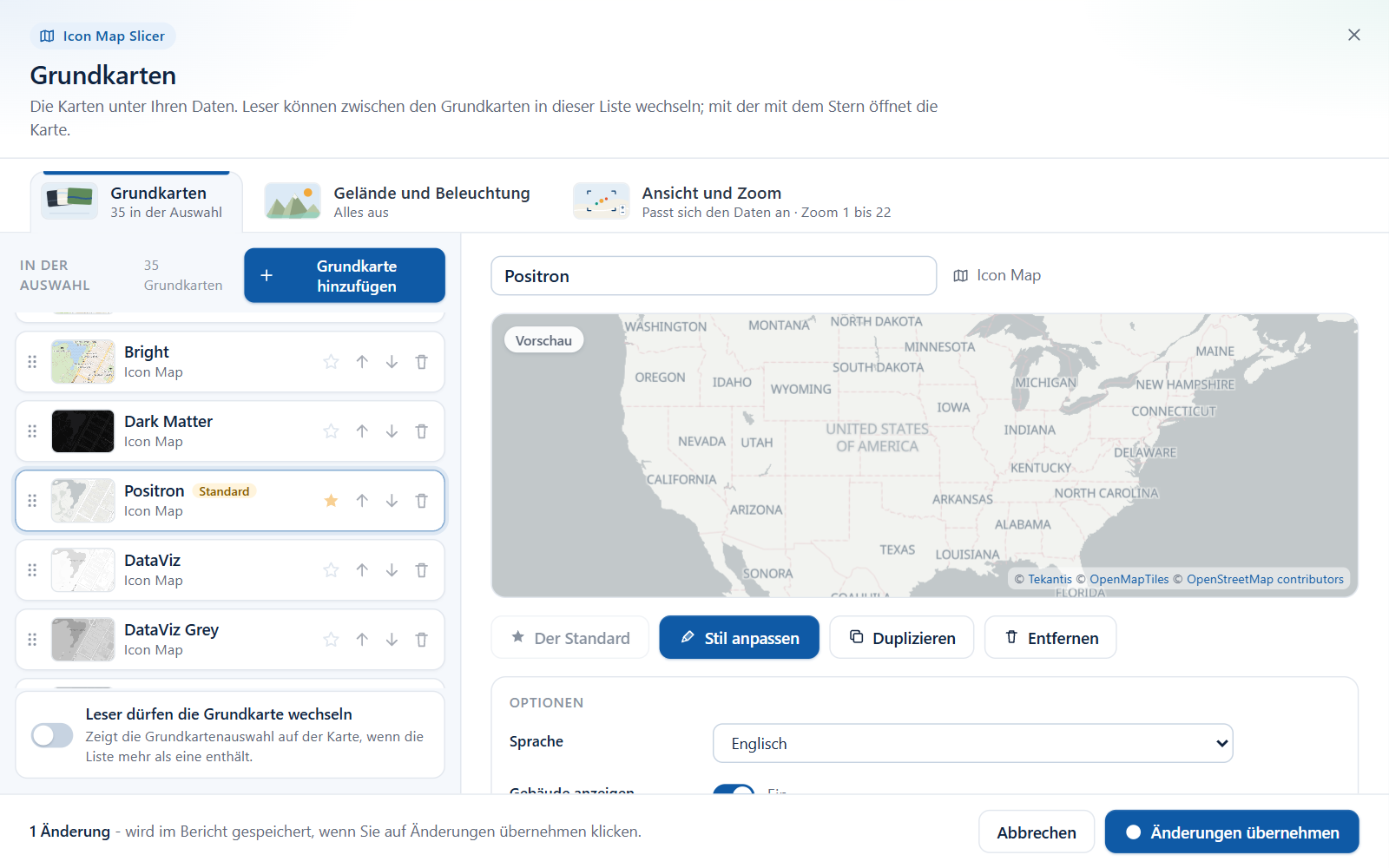Screen dimensions: 1389x868
Task: Open the Ansicht und Zoom tab
Action: (x=733, y=201)
